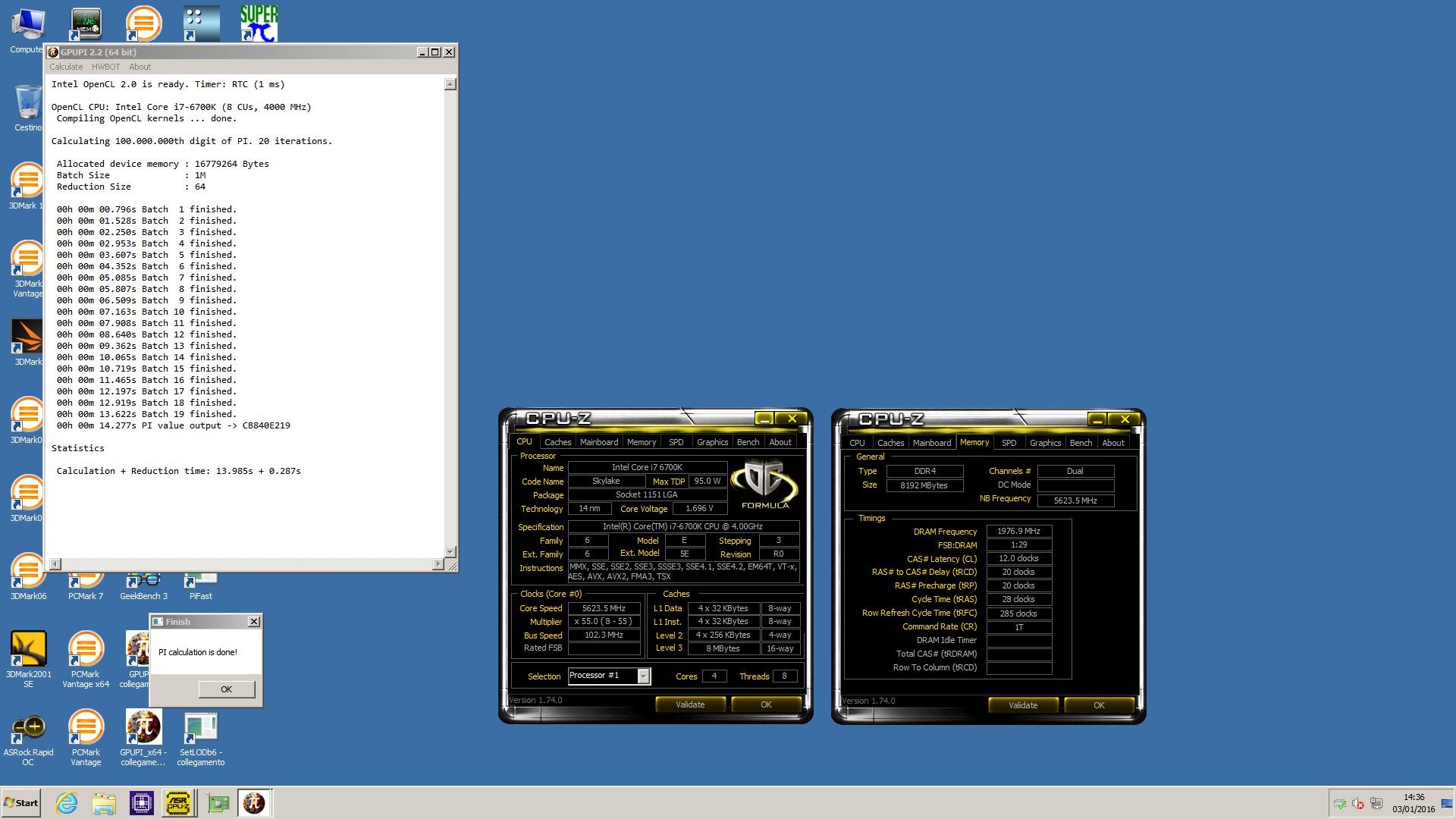Open the Recycle Bin (Cestino) icon
This screenshot has width=1456, height=819.
[x=27, y=108]
